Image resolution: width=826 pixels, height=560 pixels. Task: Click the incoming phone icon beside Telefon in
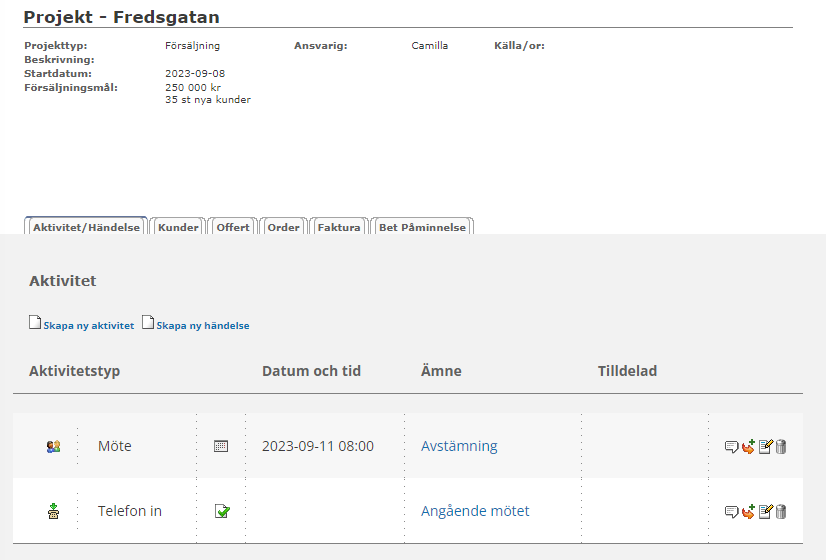54,512
